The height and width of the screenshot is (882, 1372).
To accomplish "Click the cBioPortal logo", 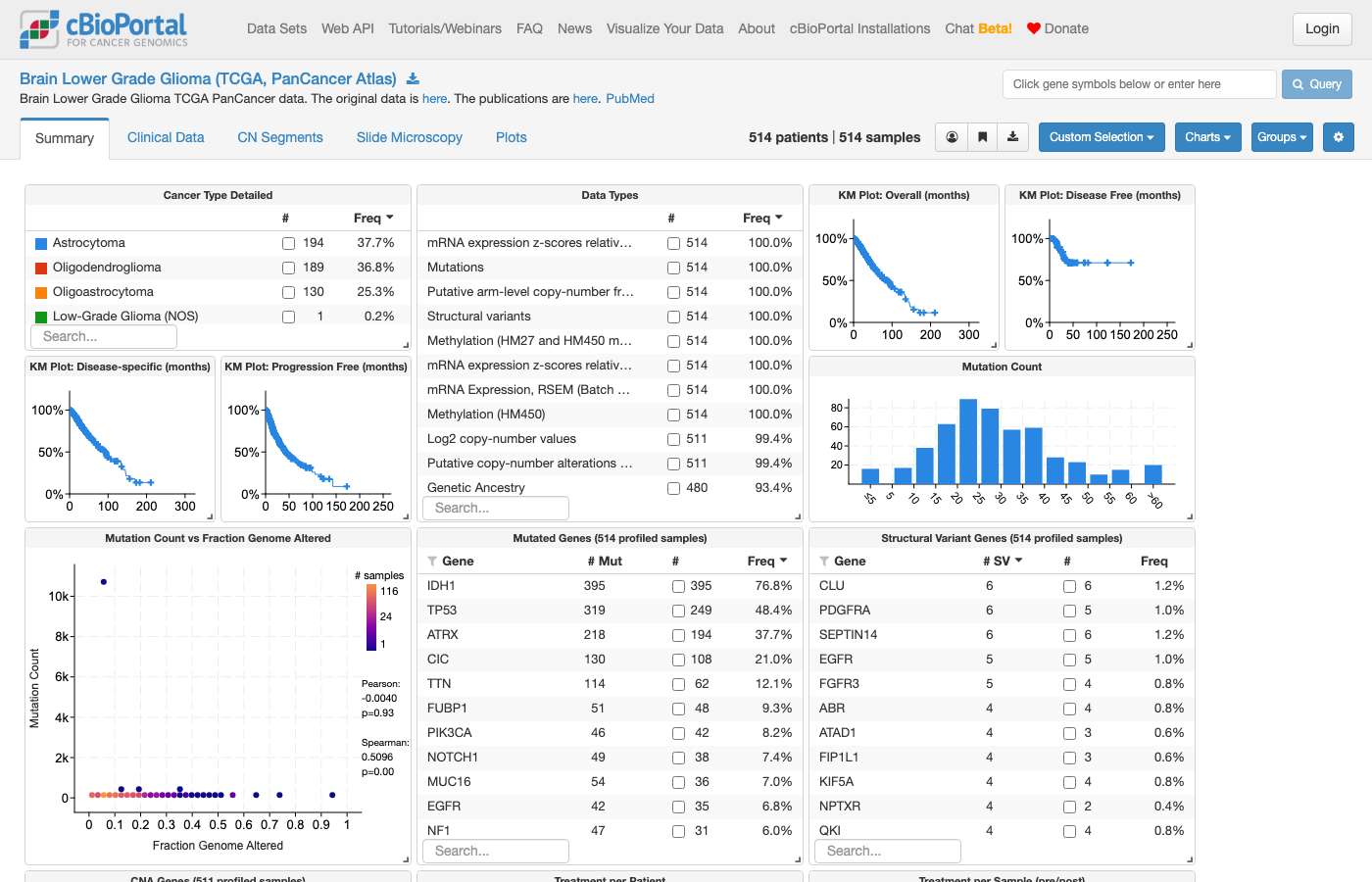I will tap(104, 29).
